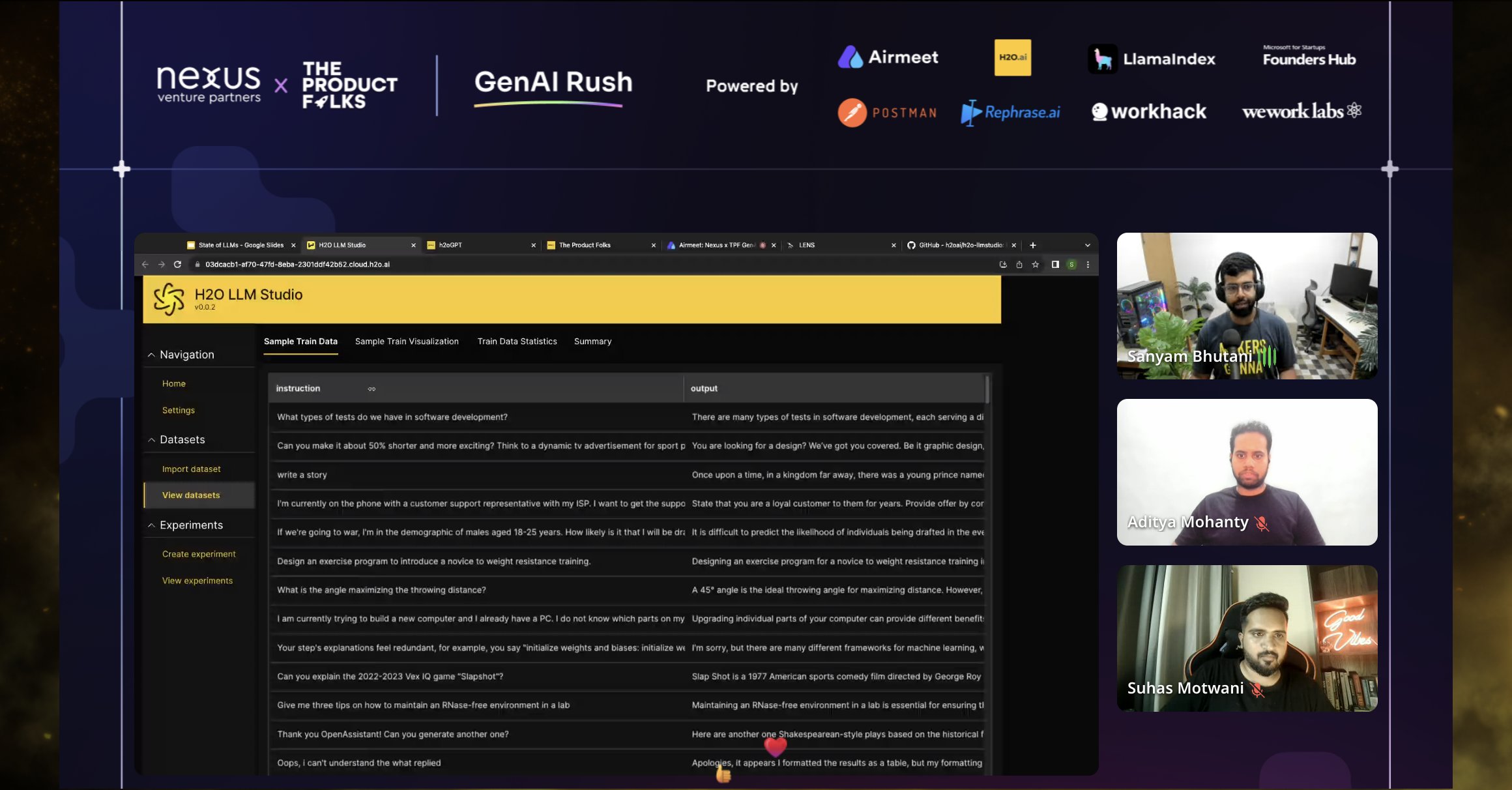Open the Import dataset link
Image resolution: width=1512 pixels, height=790 pixels.
pos(191,469)
